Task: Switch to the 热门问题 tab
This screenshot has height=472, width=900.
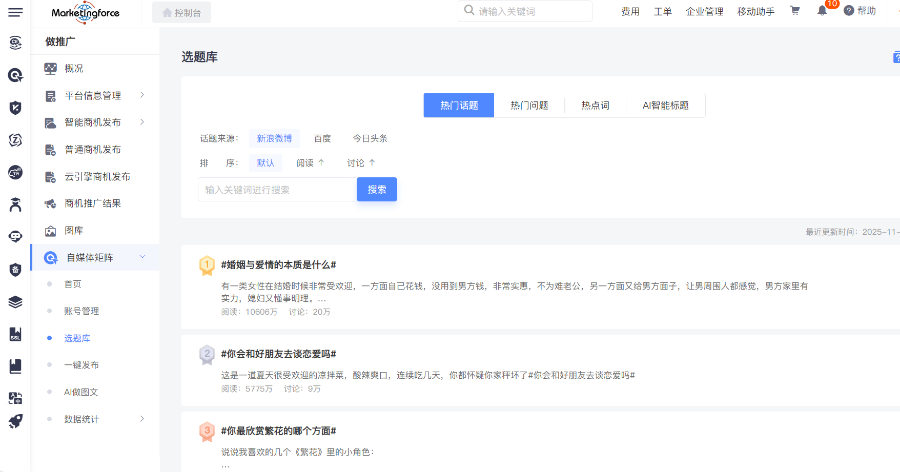Action: click(x=529, y=105)
